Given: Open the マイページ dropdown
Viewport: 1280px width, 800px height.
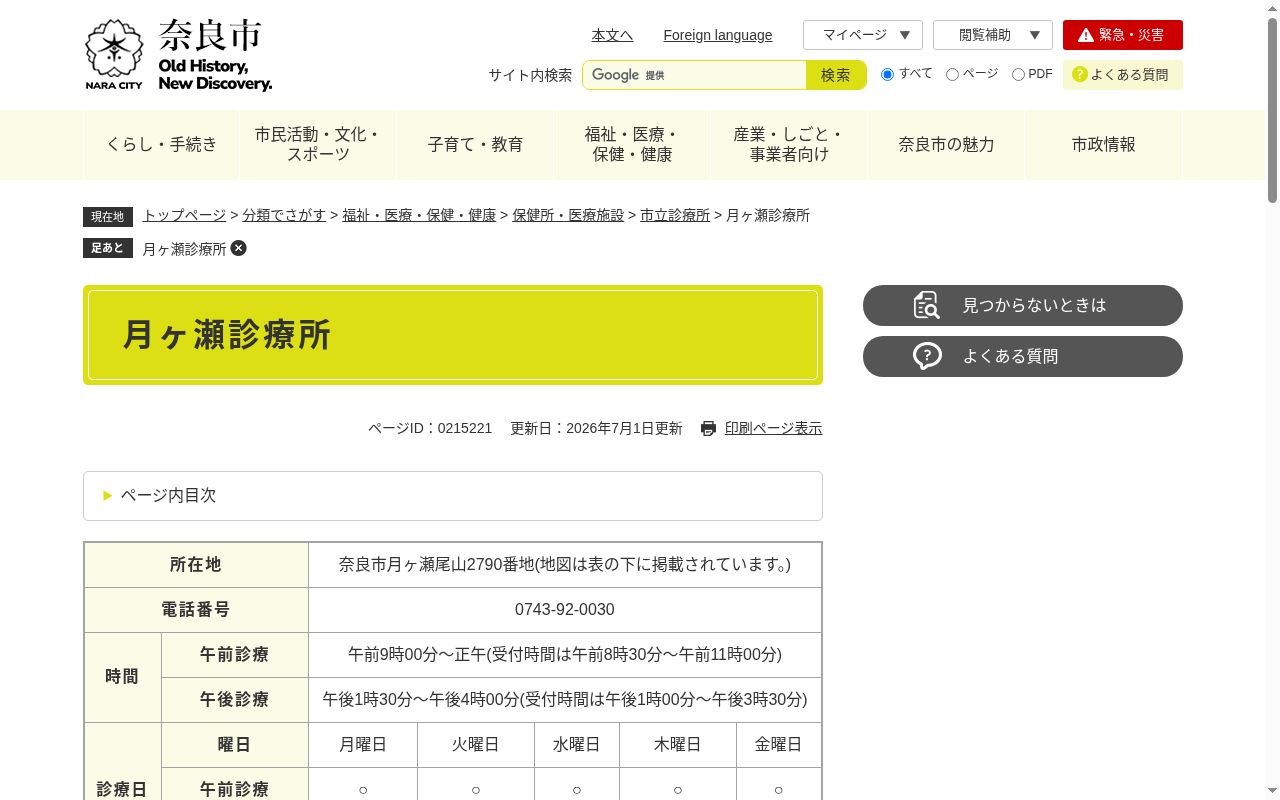Looking at the screenshot, I should tap(863, 35).
